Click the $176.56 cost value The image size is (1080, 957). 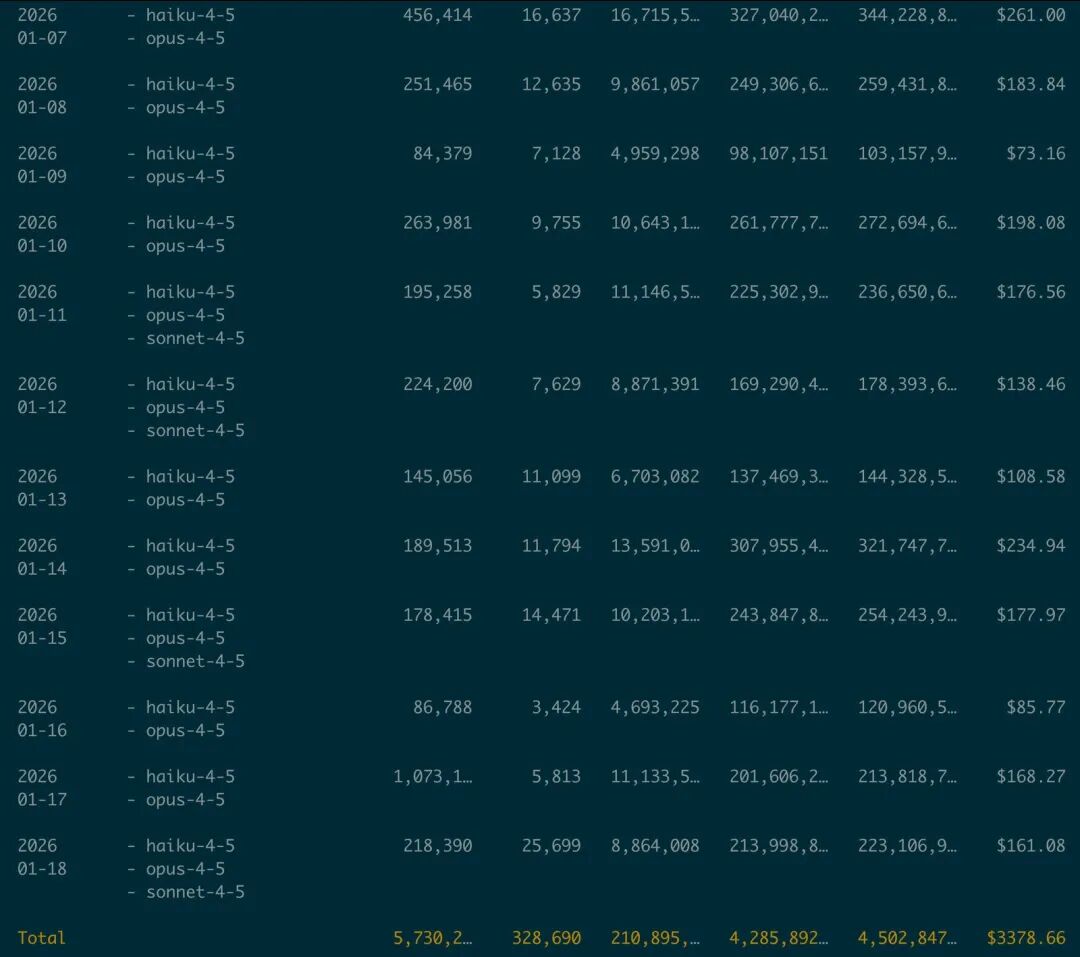click(1030, 292)
